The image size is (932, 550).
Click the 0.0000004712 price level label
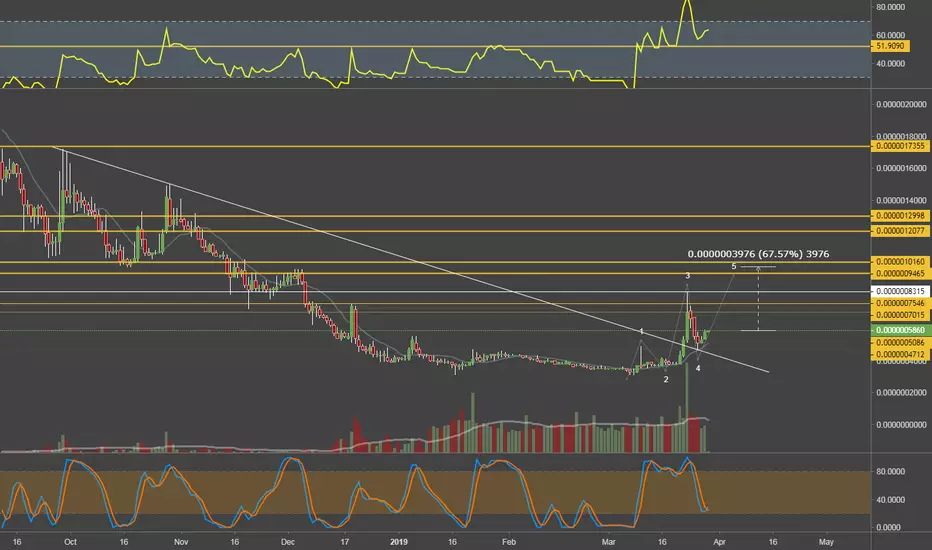coord(900,354)
